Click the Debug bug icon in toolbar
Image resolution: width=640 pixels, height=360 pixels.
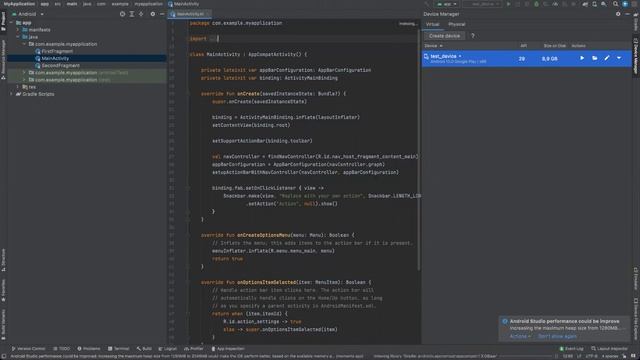click(x=536, y=4)
